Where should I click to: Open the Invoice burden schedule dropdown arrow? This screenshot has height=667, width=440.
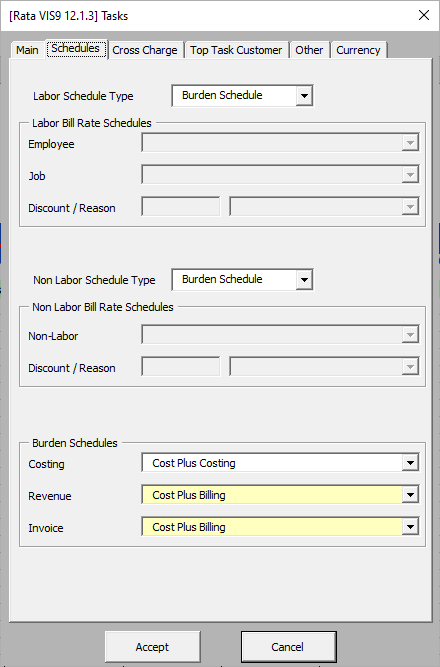410,527
